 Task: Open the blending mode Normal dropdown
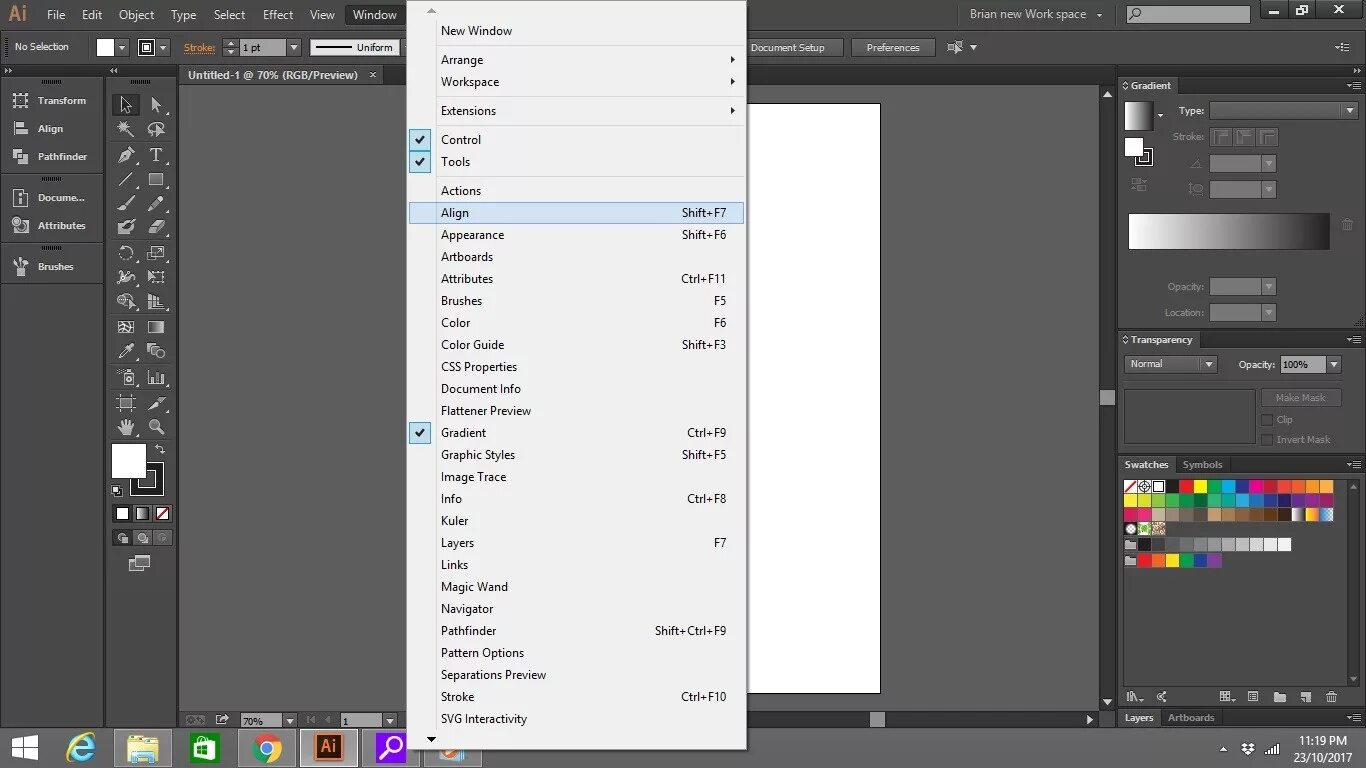(x=1170, y=364)
